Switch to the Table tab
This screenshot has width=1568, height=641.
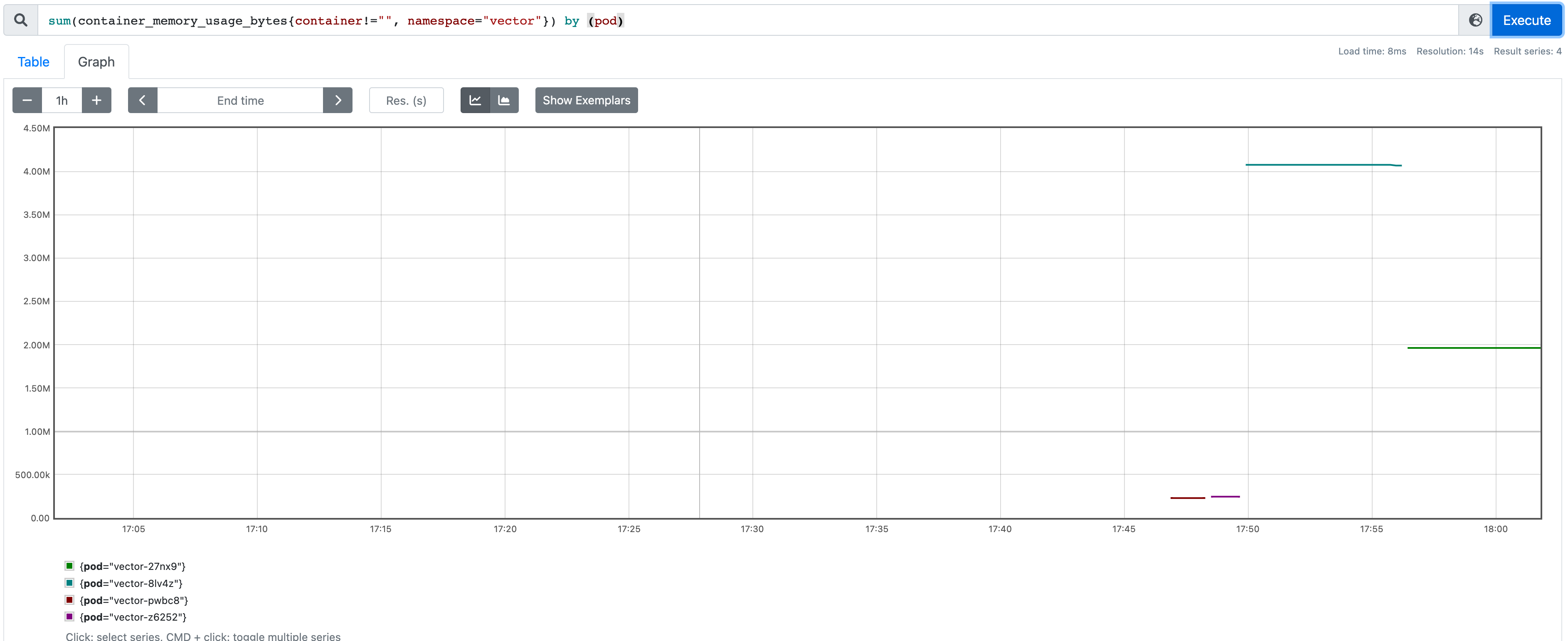click(x=34, y=62)
